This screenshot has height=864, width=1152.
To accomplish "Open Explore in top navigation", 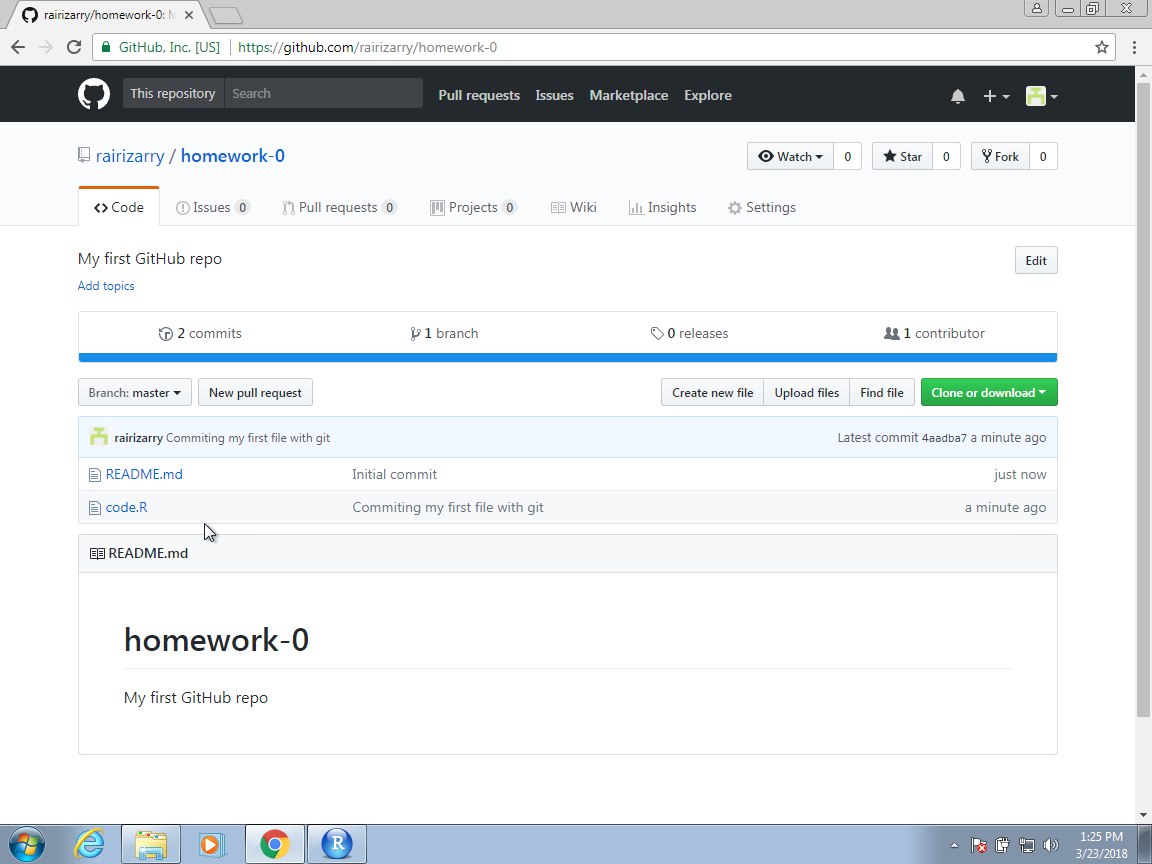I will (x=708, y=96).
